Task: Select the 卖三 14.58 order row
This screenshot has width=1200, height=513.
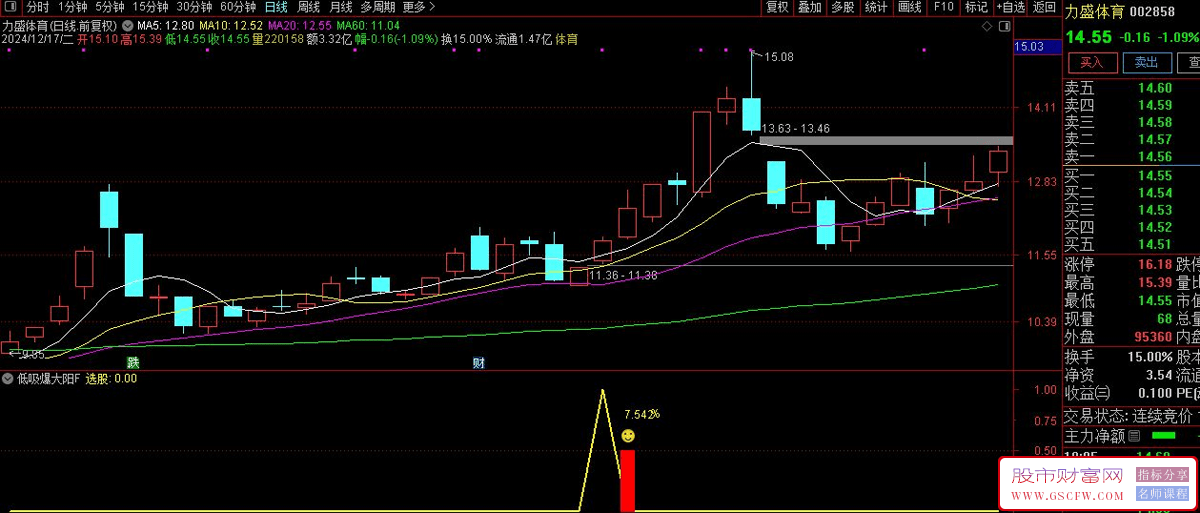Action: [1131, 122]
